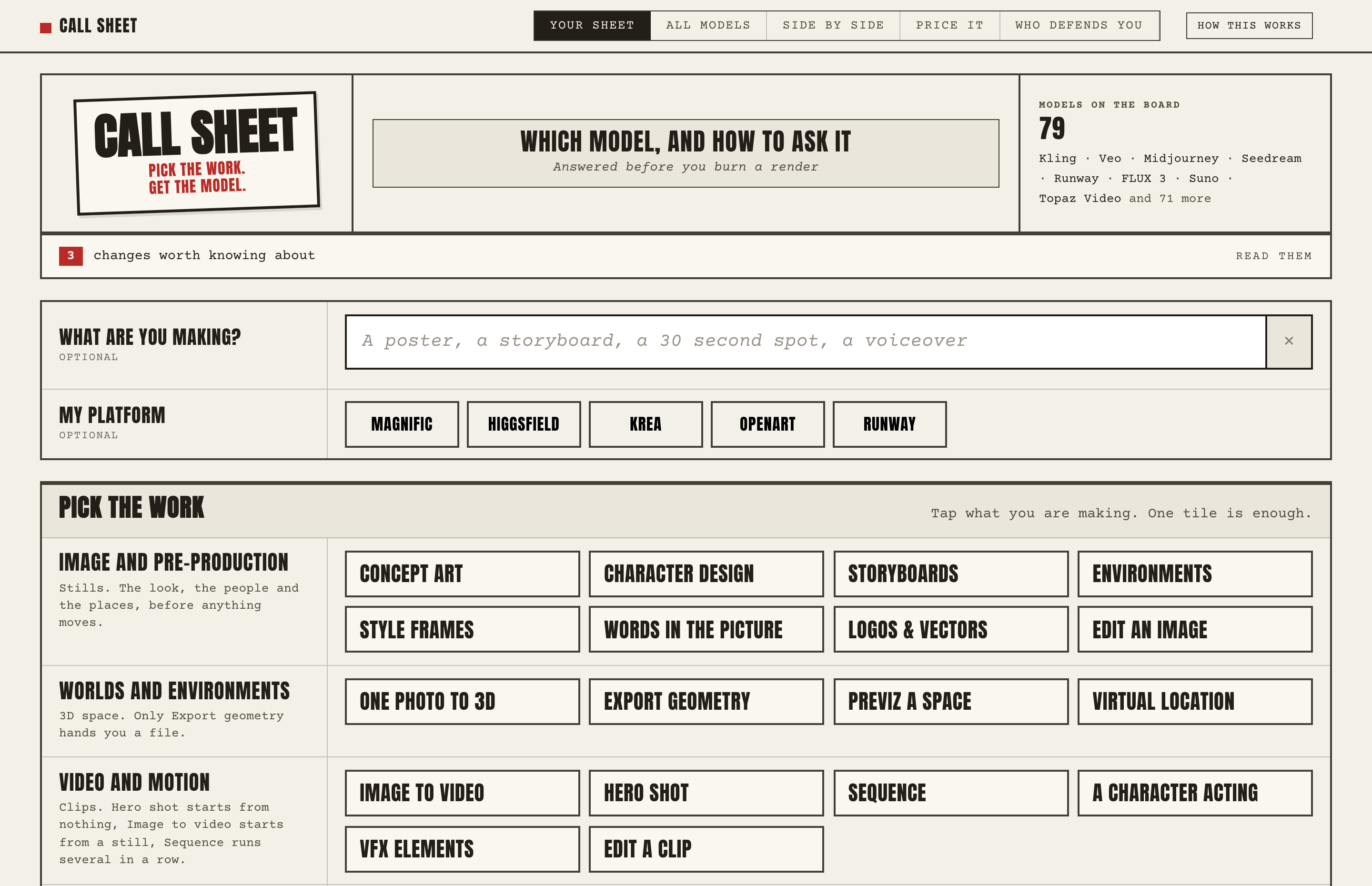Choose the Storyboards tile

click(x=950, y=574)
